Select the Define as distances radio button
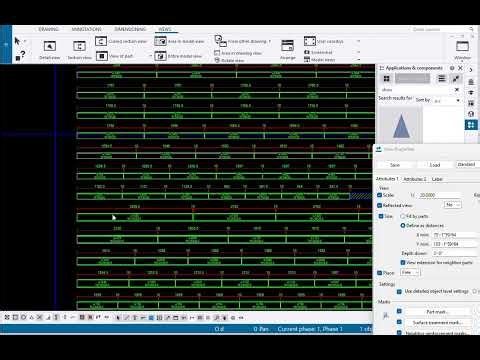 [403, 225]
